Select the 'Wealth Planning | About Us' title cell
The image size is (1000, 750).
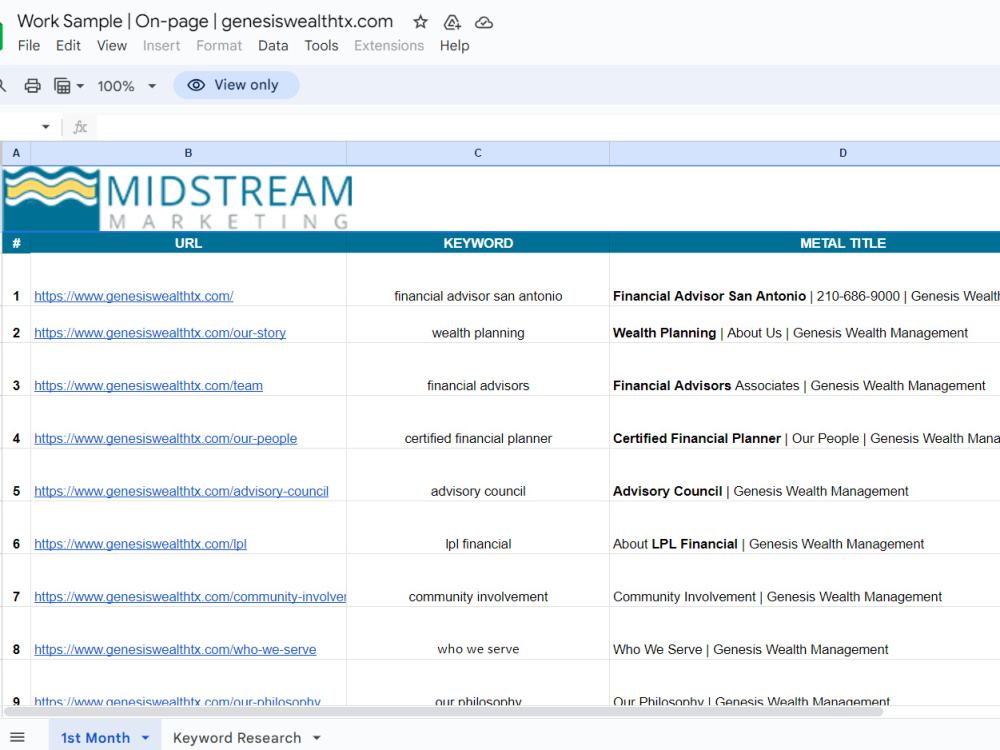(x=805, y=325)
